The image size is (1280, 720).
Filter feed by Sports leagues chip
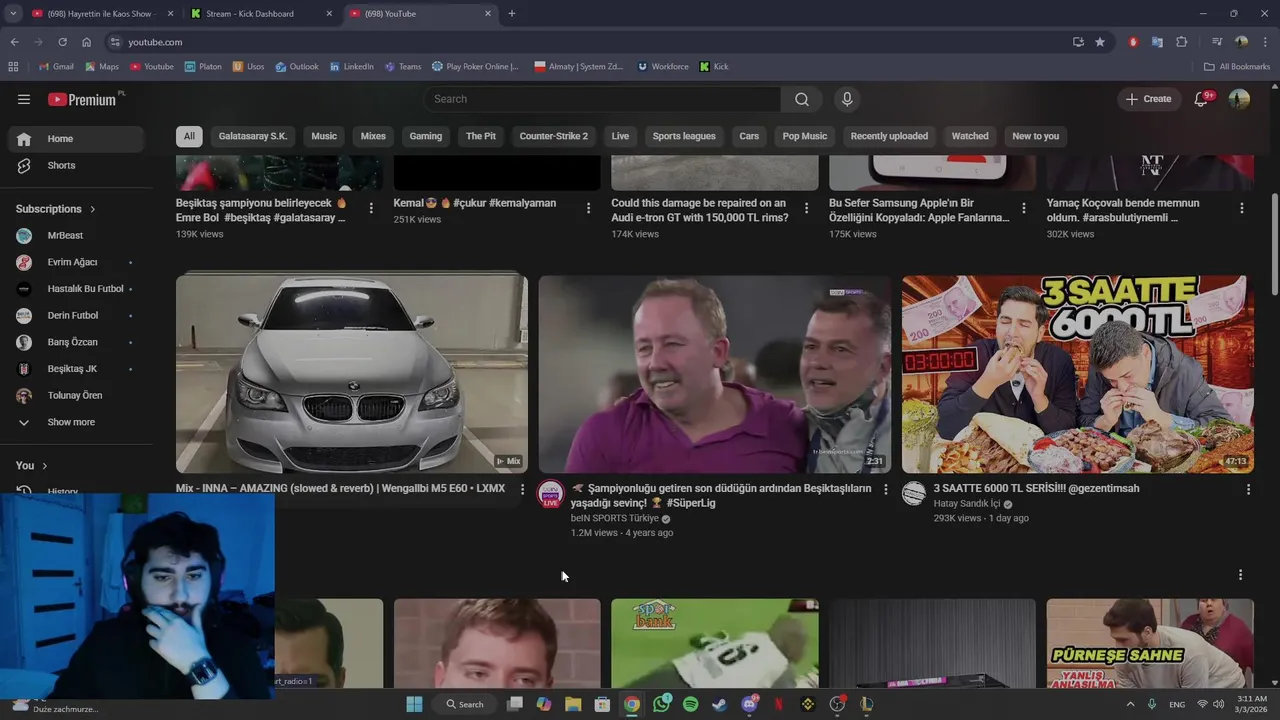684,136
